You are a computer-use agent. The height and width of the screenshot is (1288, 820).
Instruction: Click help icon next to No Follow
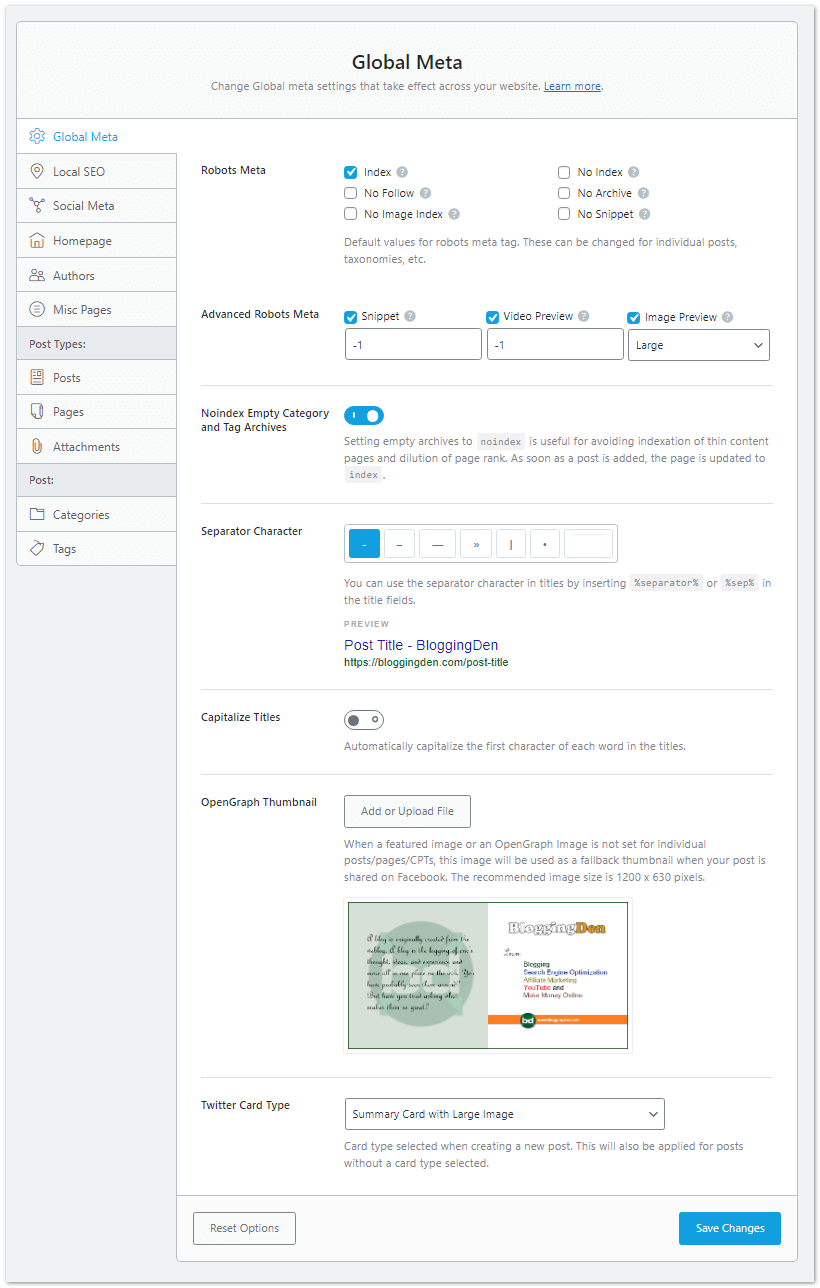pyautogui.click(x=425, y=193)
